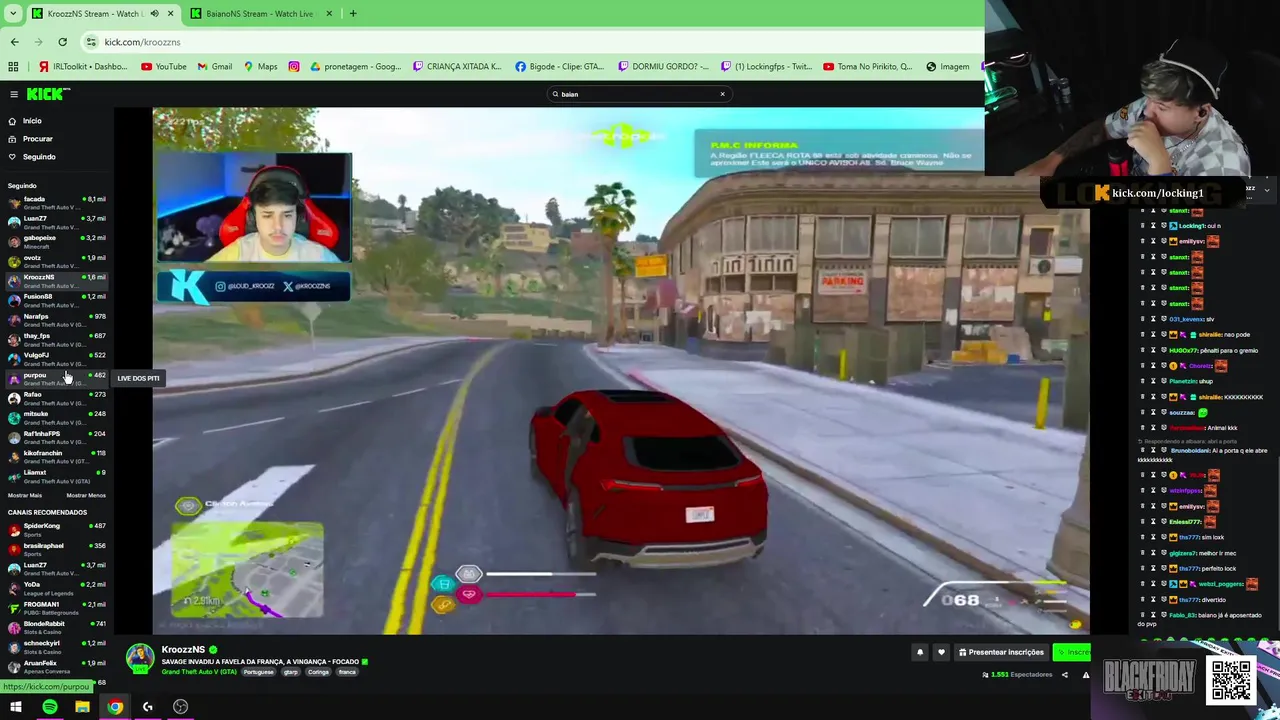Open facada channel in Seguindo
Screen dimensions: 1280x720
click(x=56, y=203)
